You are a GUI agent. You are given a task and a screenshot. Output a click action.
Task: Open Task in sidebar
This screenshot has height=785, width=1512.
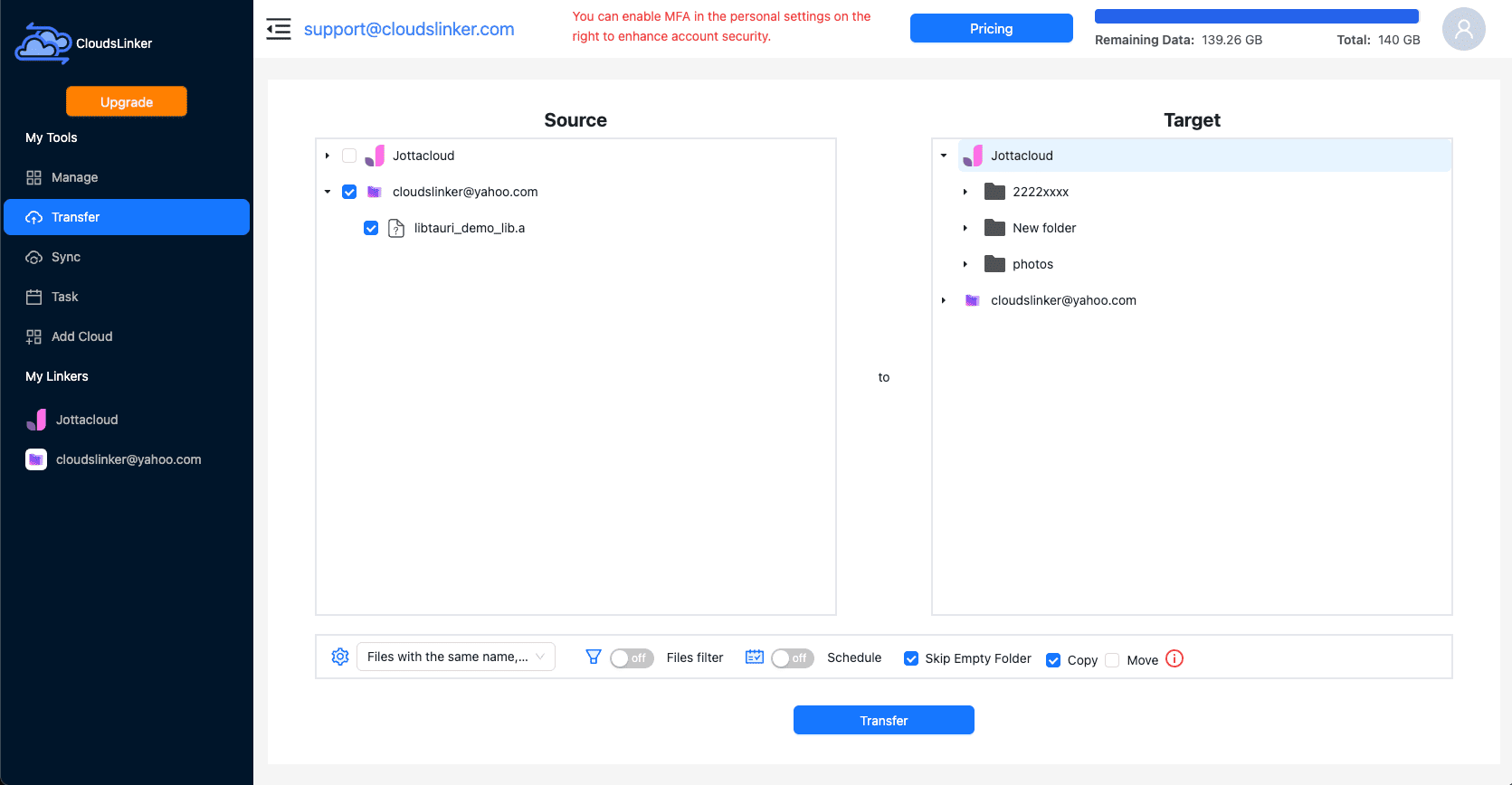pyautogui.click(x=127, y=297)
